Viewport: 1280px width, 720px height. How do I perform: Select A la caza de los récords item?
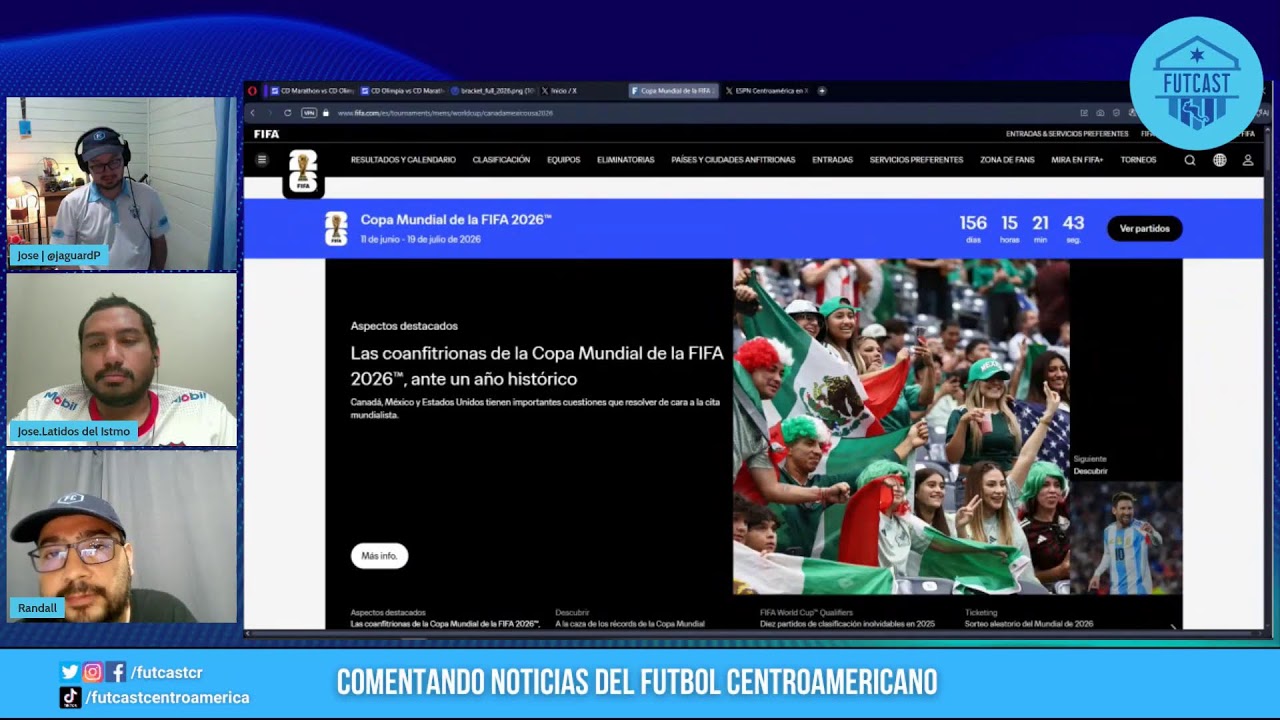(630, 618)
